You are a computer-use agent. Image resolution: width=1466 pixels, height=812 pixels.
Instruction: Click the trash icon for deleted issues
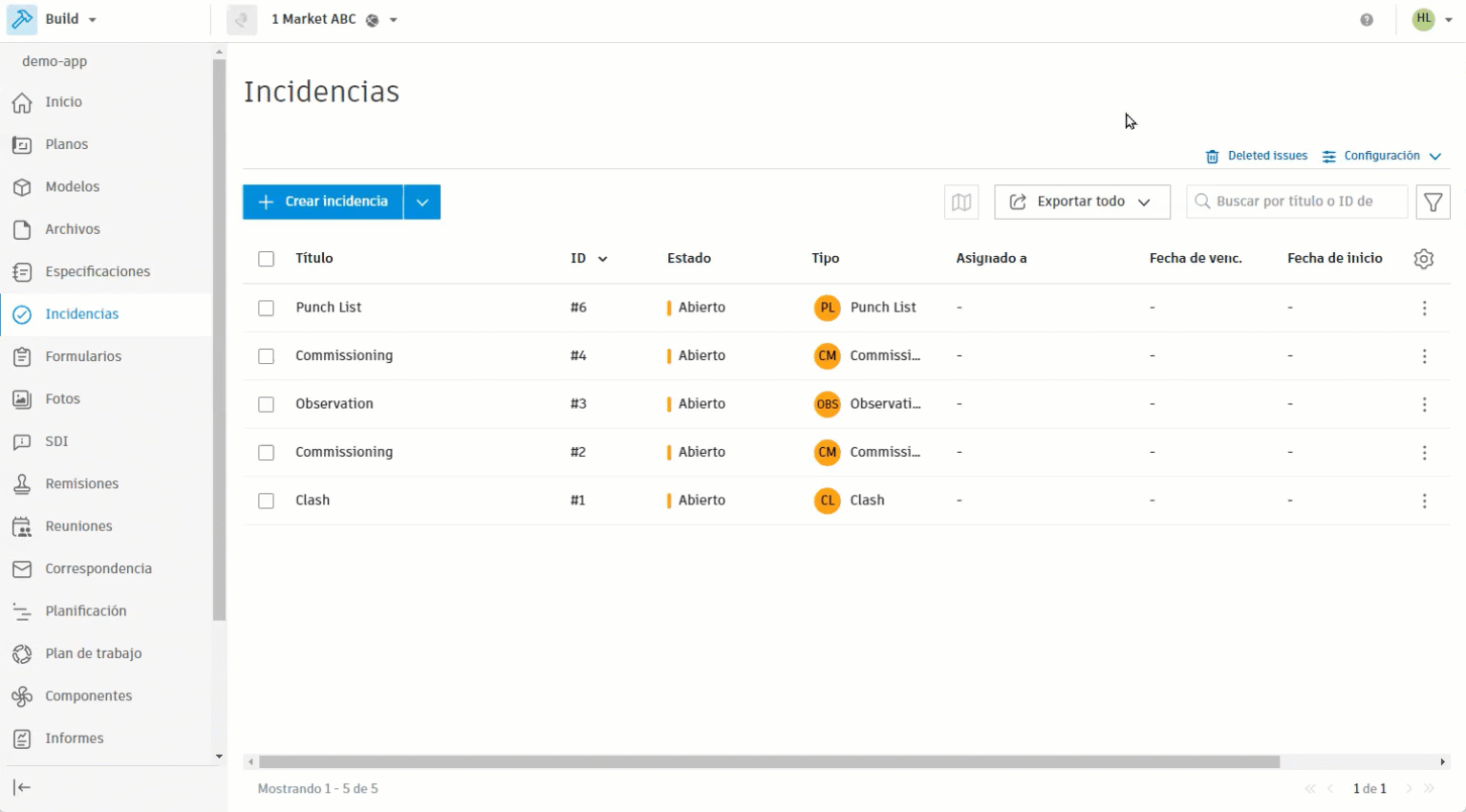pos(1212,157)
